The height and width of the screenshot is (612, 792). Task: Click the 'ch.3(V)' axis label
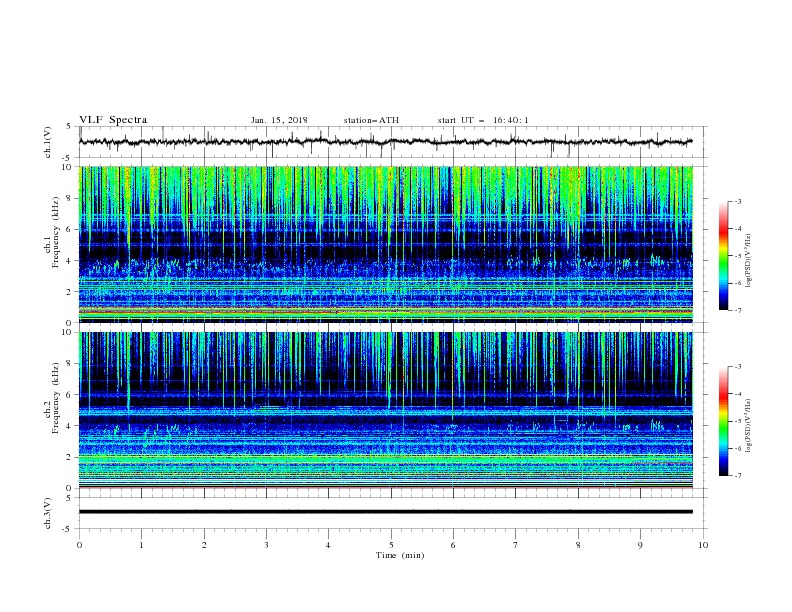tap(48, 513)
